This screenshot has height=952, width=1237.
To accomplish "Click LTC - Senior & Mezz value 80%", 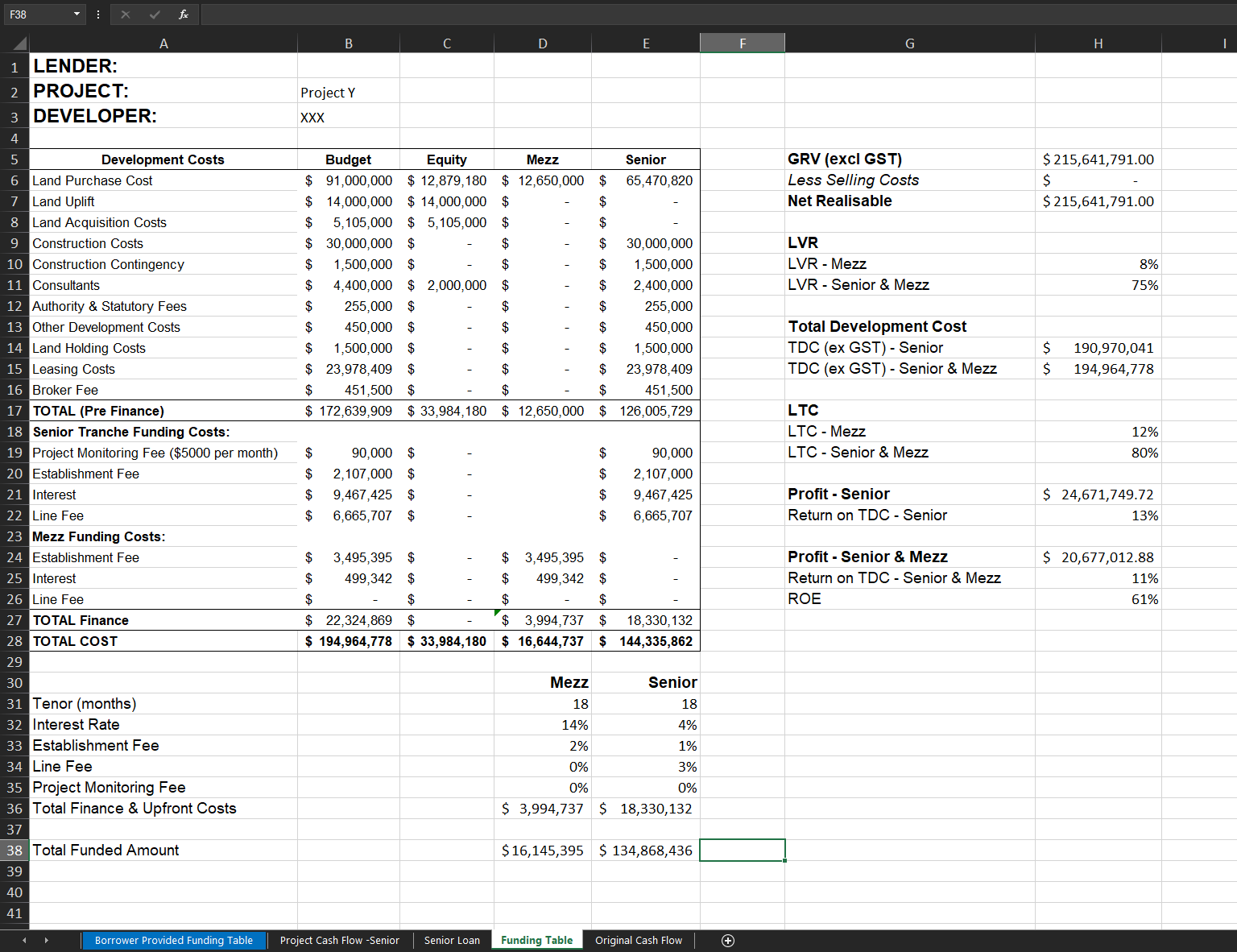I will pos(1098,453).
